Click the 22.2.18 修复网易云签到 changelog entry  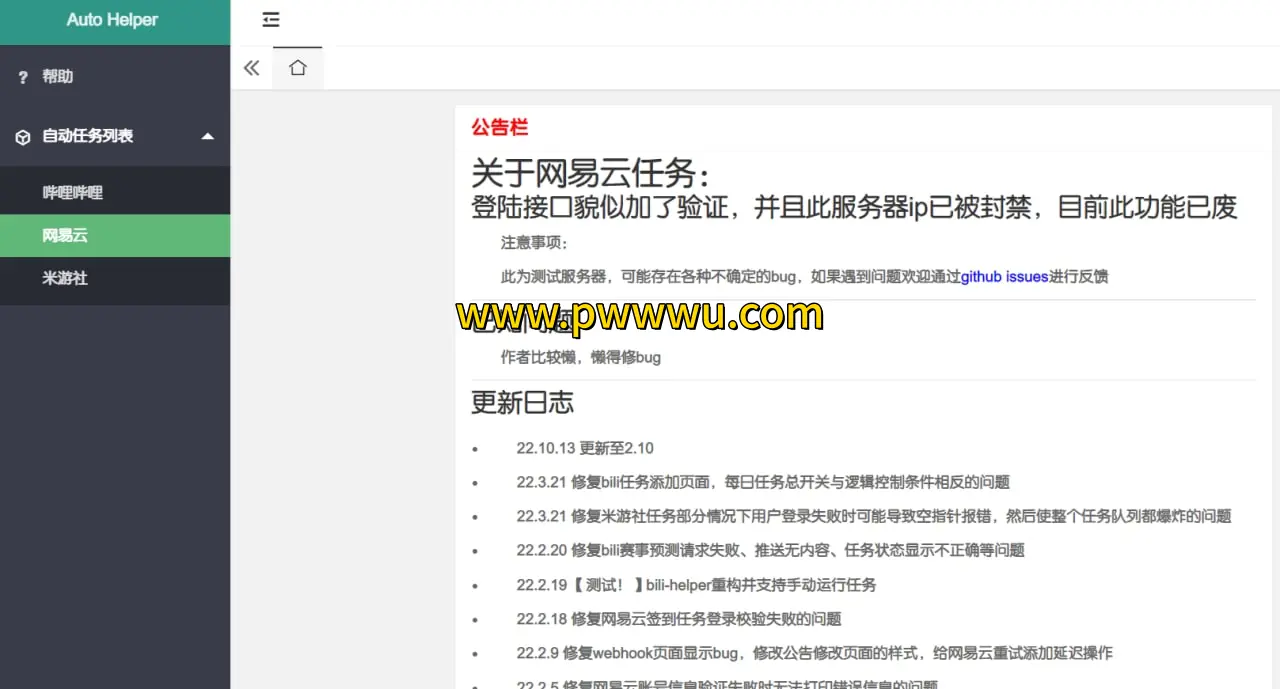[x=678, y=619]
